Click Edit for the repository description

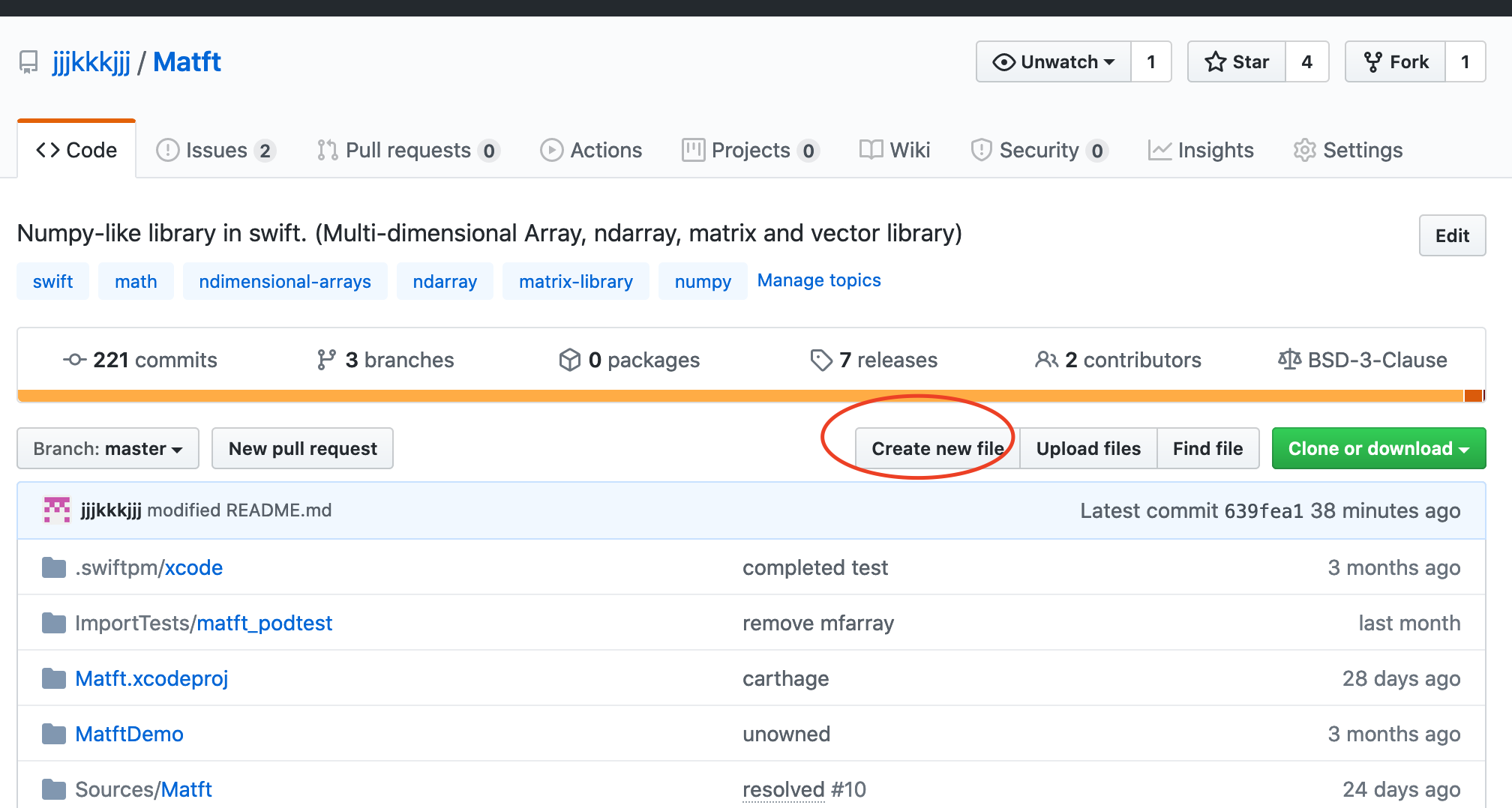click(x=1452, y=235)
